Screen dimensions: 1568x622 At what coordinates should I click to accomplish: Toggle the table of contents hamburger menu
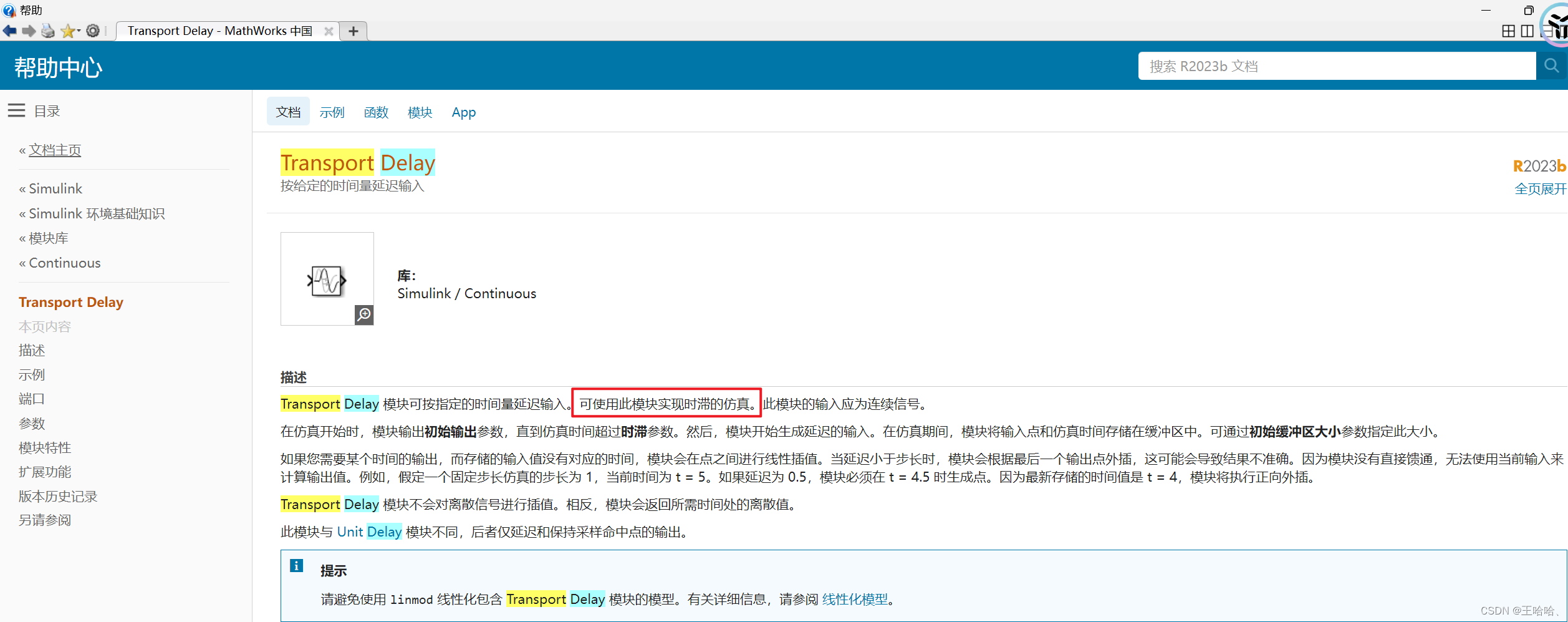[x=17, y=110]
